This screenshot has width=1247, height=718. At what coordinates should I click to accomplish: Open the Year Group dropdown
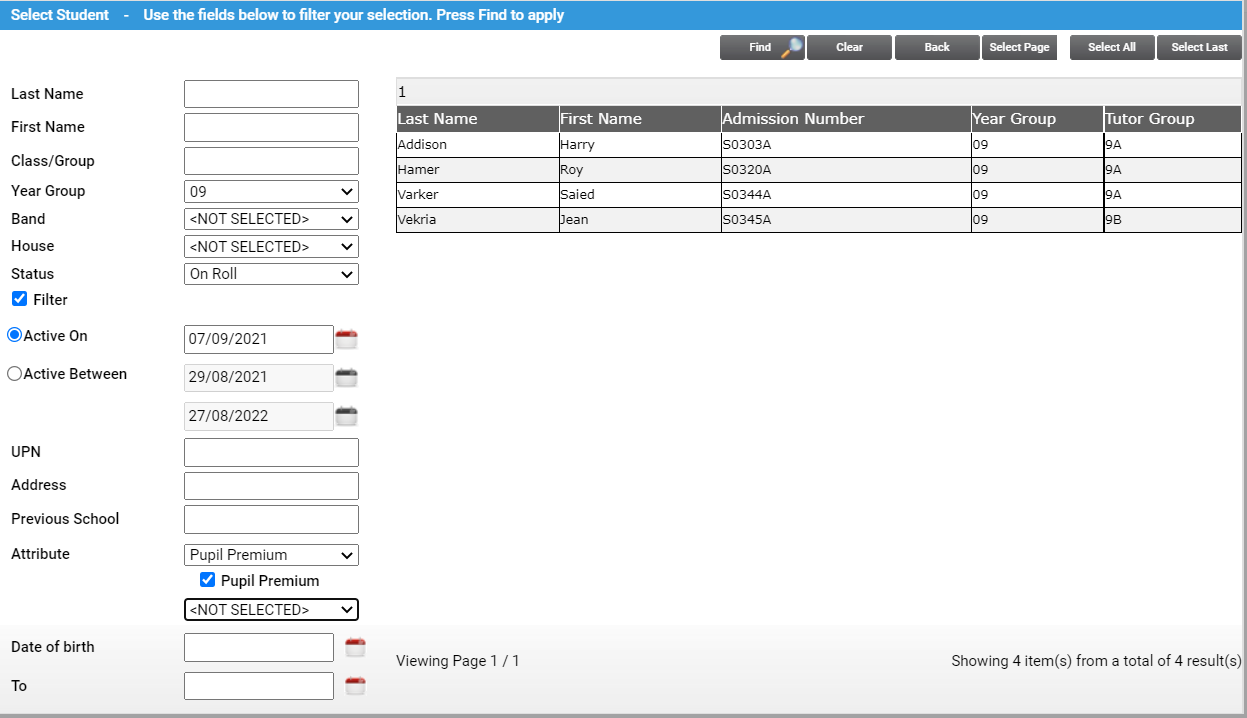tap(270, 191)
